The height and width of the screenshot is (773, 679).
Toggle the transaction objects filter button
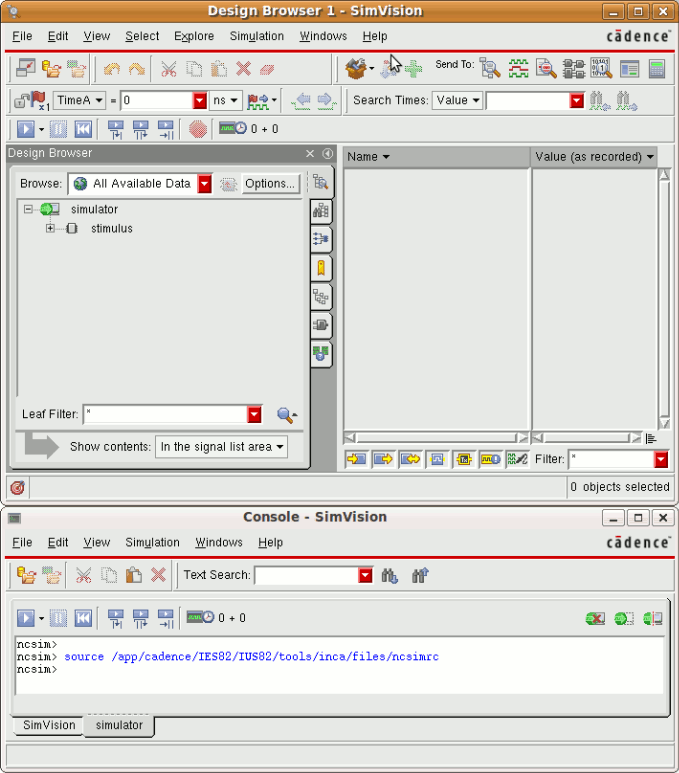(x=464, y=459)
